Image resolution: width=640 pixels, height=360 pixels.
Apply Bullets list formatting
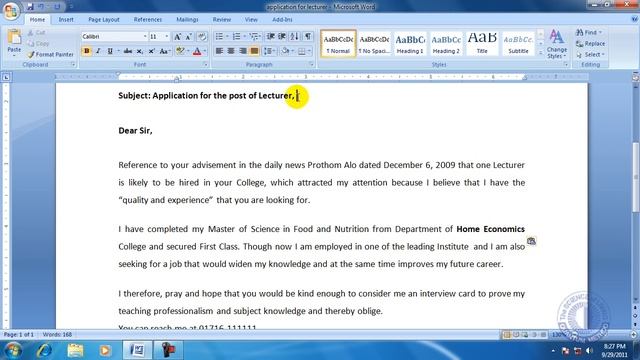tap(219, 37)
